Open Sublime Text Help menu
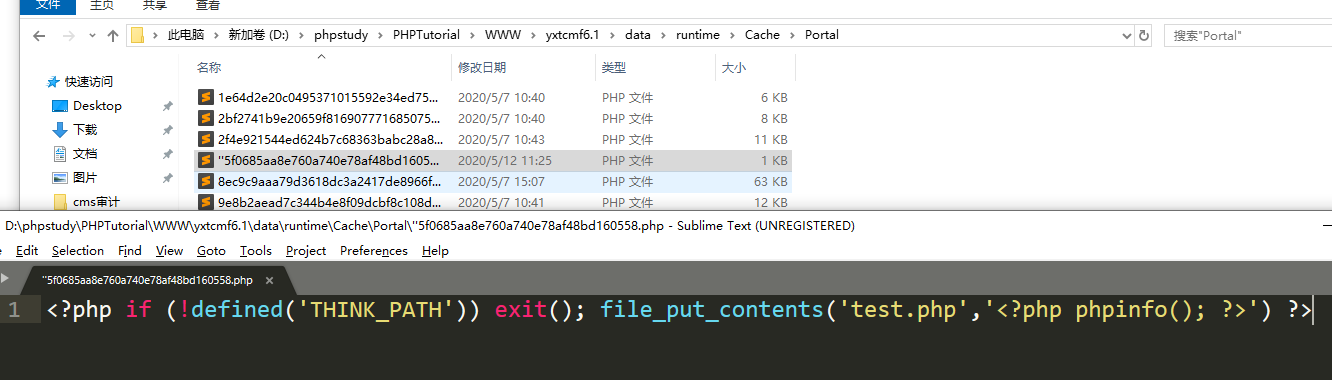Screen dimensions: 1332x380 pyautogui.click(x=435, y=251)
